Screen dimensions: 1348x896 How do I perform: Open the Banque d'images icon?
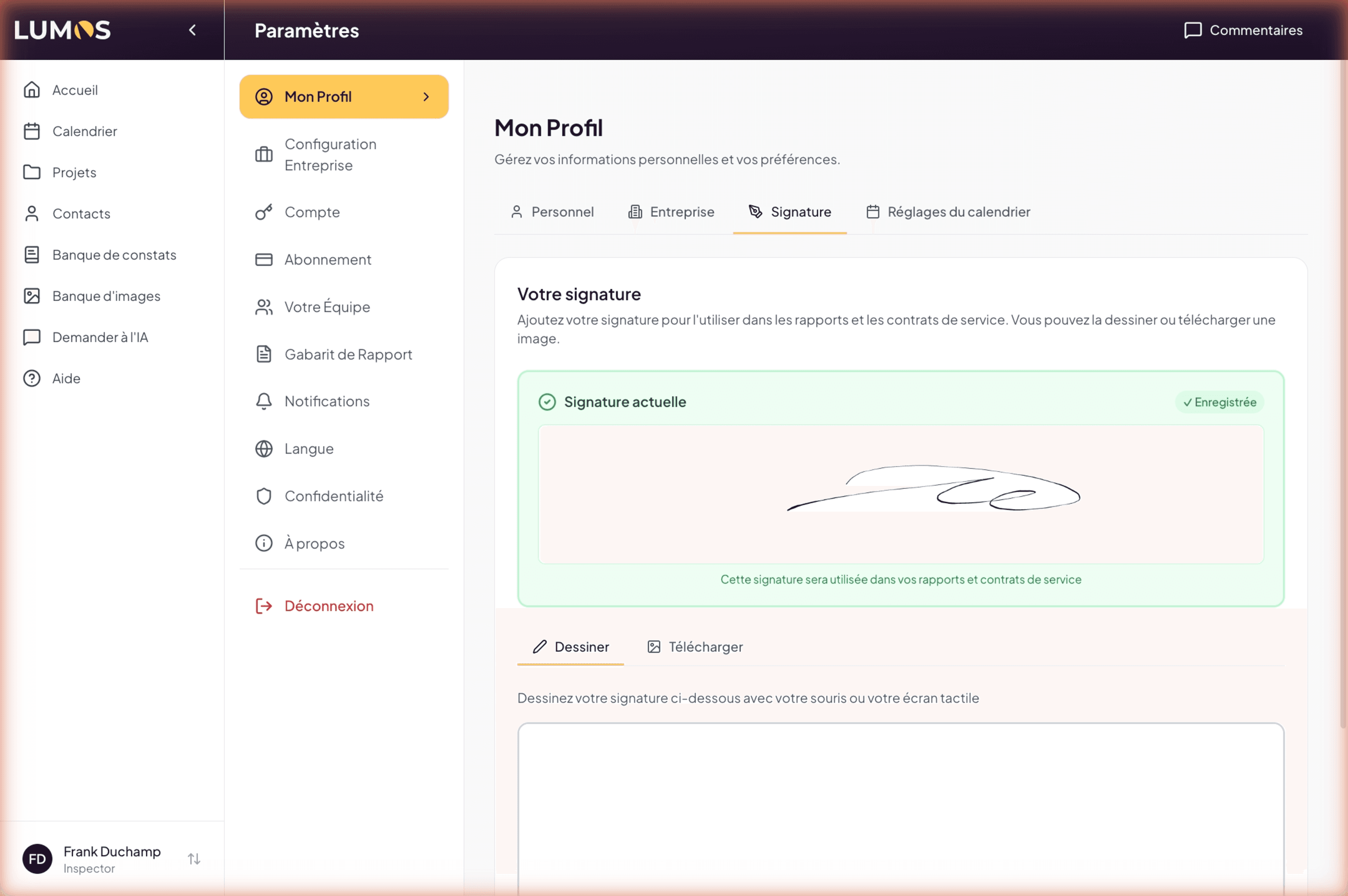[32, 295]
